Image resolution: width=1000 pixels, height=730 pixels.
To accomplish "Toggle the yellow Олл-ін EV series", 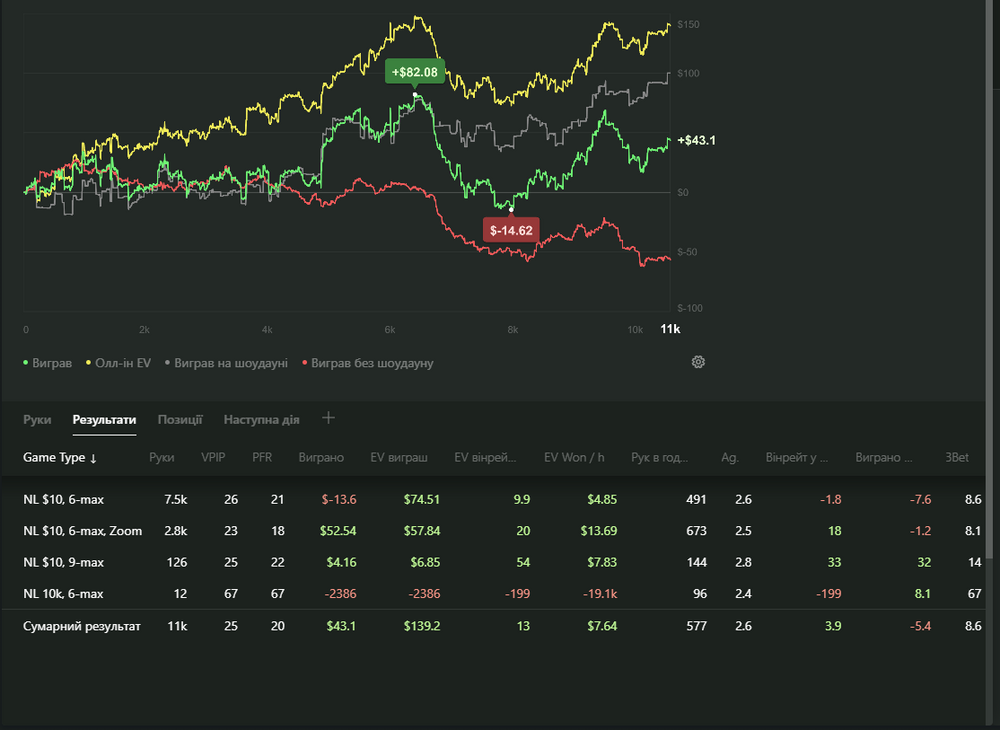I will tap(118, 363).
